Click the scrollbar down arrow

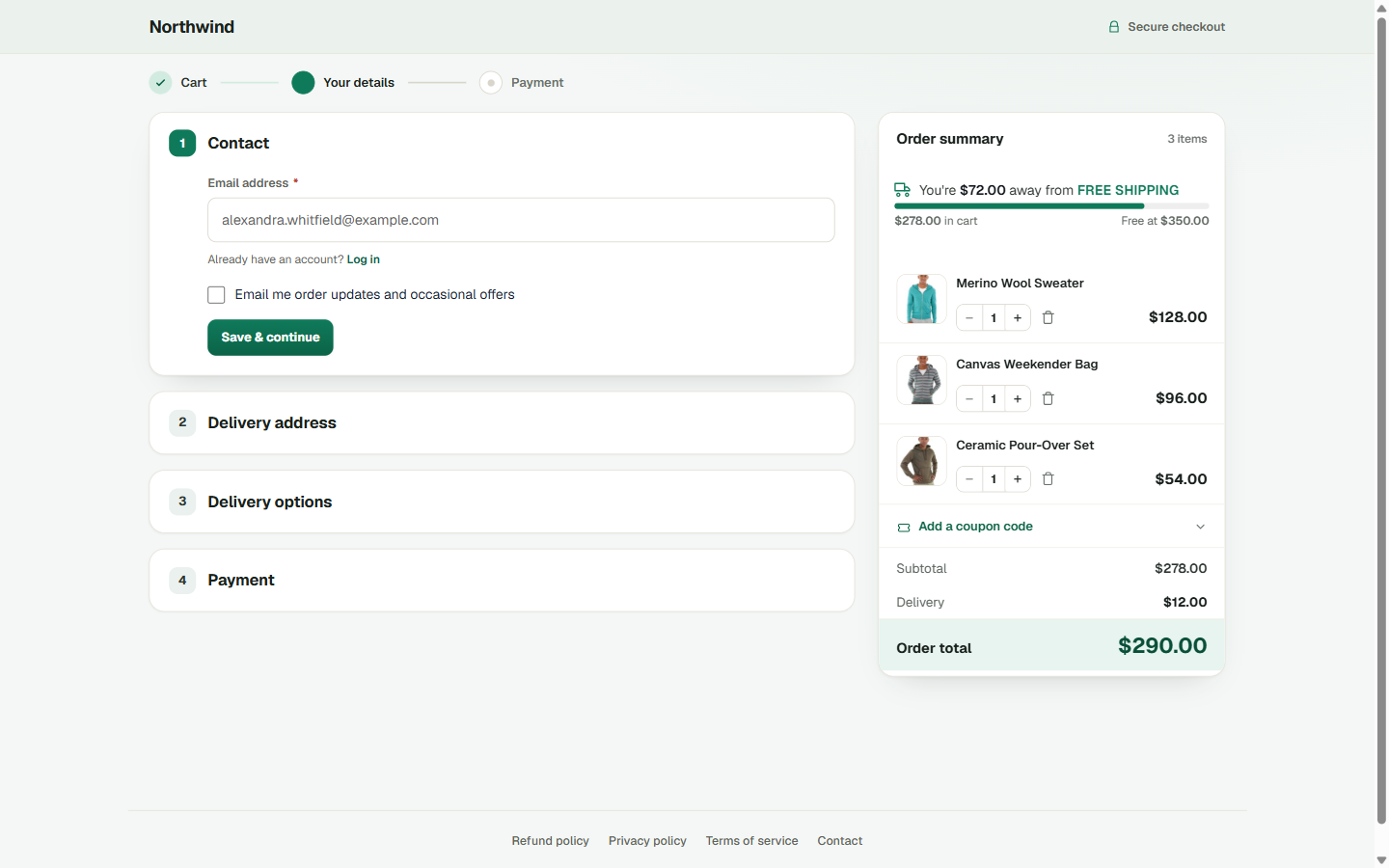(x=1381, y=860)
